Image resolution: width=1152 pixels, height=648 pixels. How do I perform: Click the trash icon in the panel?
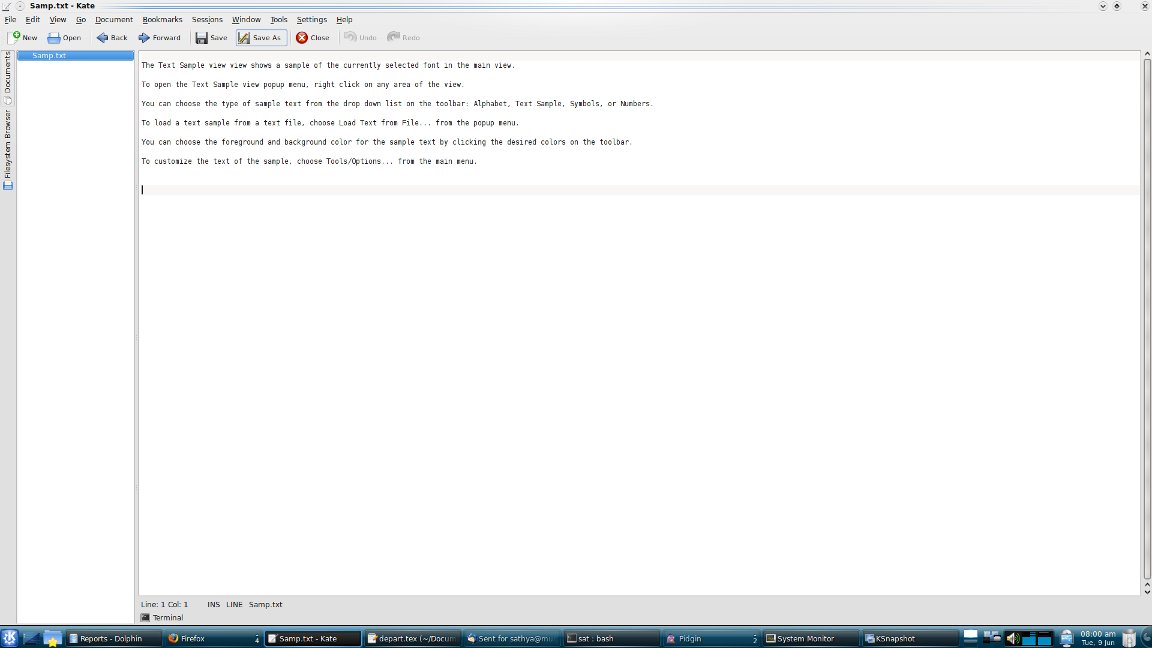[1128, 638]
